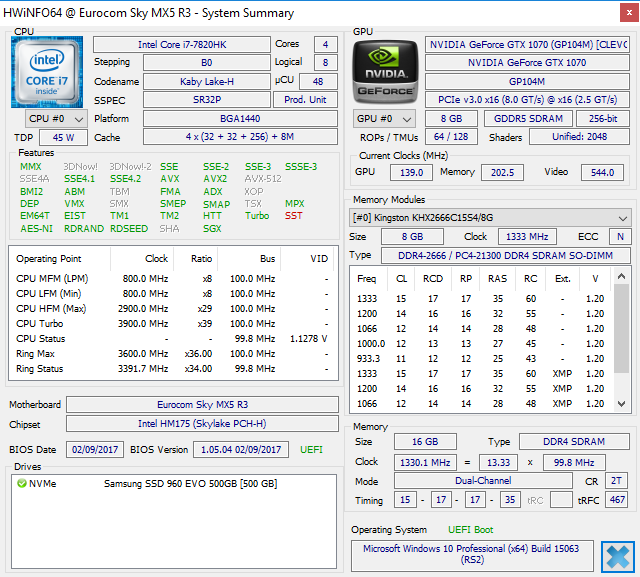Click the BIOS Date 02/09/2017 field
Viewport: 640px width, 577px height.
pos(95,450)
